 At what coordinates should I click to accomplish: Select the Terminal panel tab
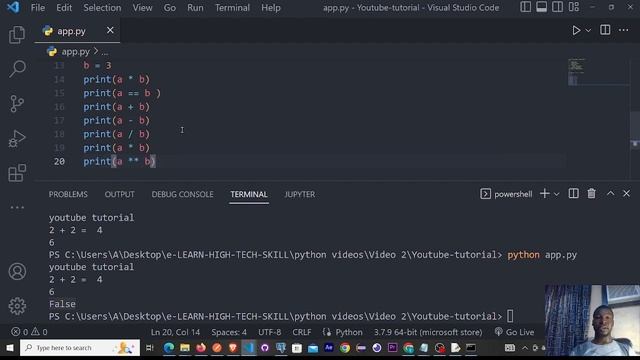pyautogui.click(x=249, y=194)
